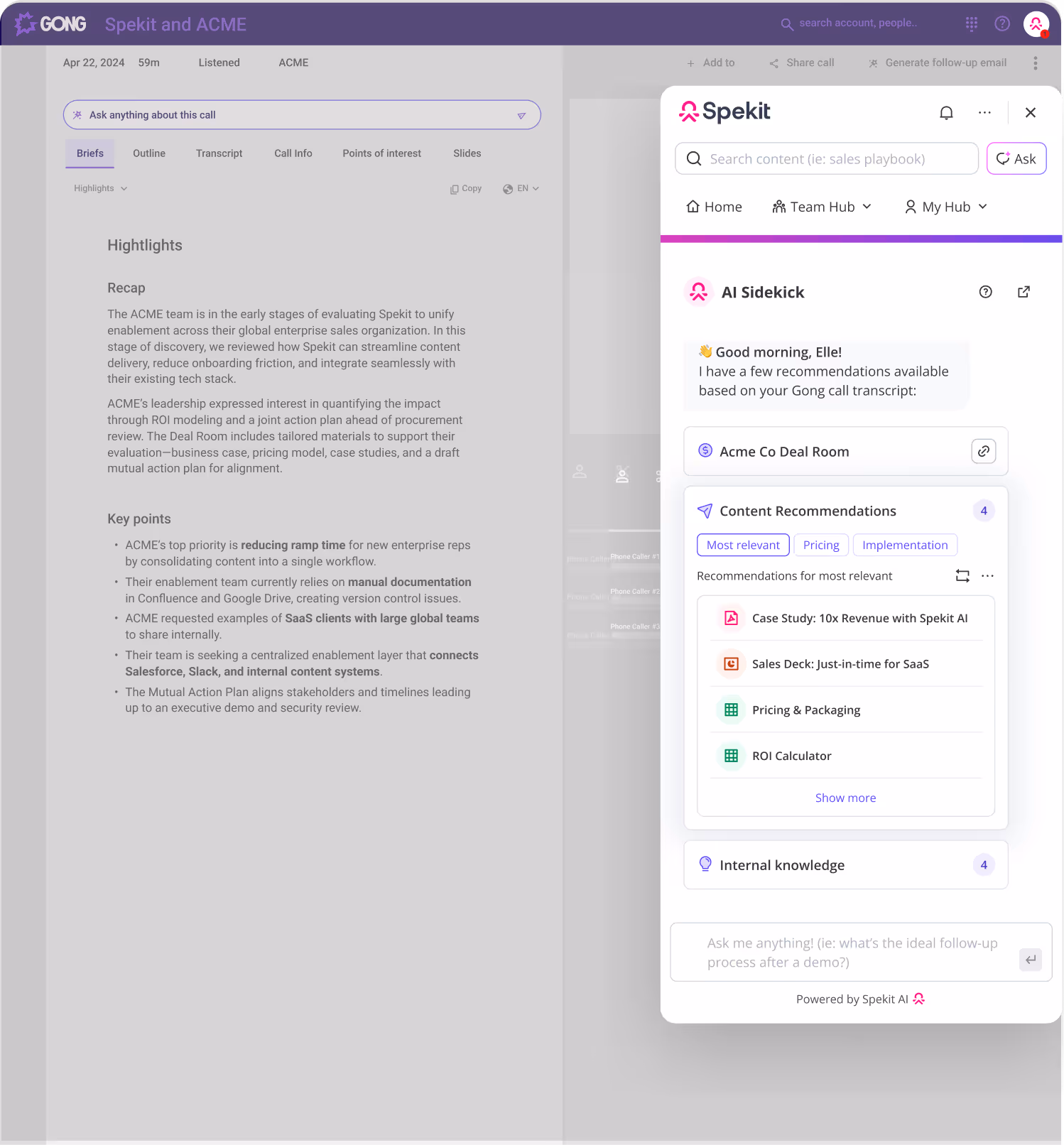Viewport: 1064px width, 1145px height.
Task: Click the Internal knowledge lightbulb icon
Action: 705,864
